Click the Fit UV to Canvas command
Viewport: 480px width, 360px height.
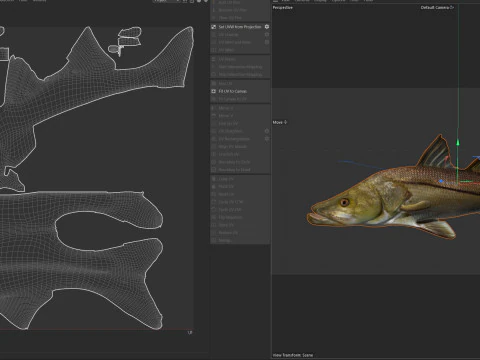coord(229,91)
